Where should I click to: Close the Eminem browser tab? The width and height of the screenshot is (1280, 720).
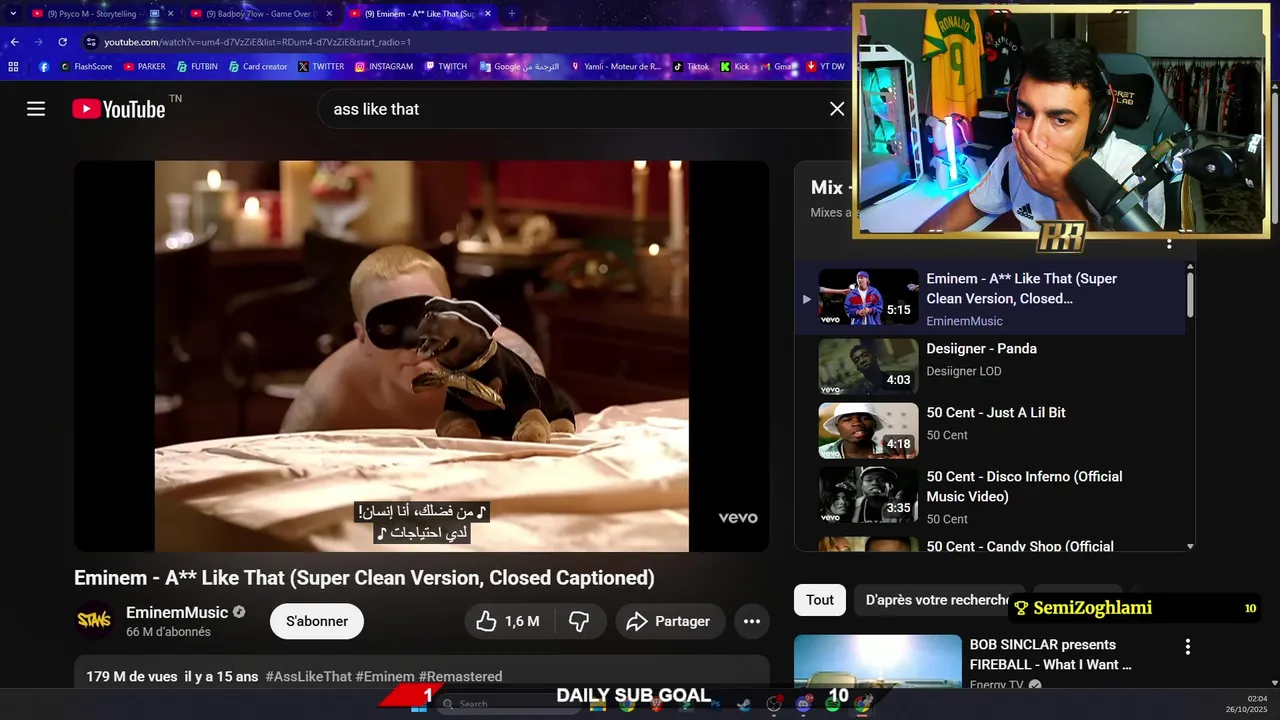488,14
